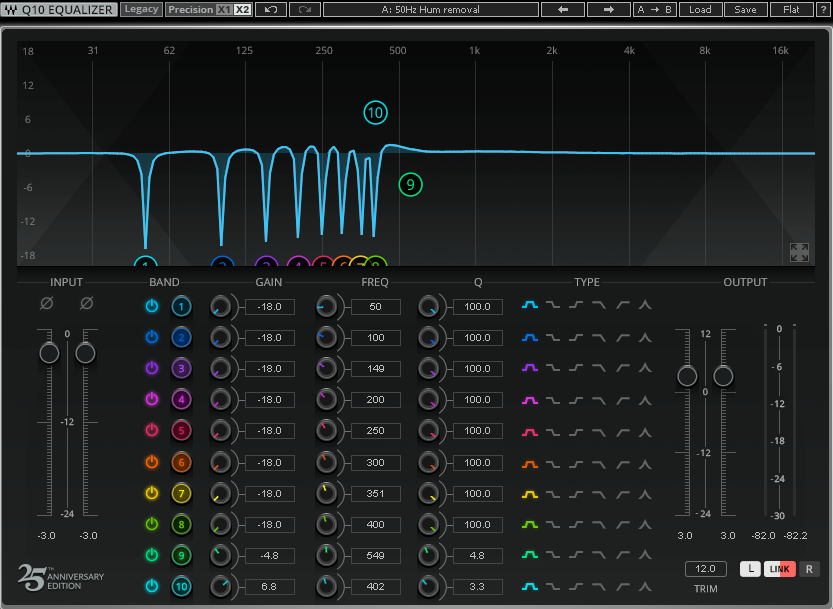Click output peak readout -82.0
The width and height of the screenshot is (833, 609).
[x=763, y=536]
